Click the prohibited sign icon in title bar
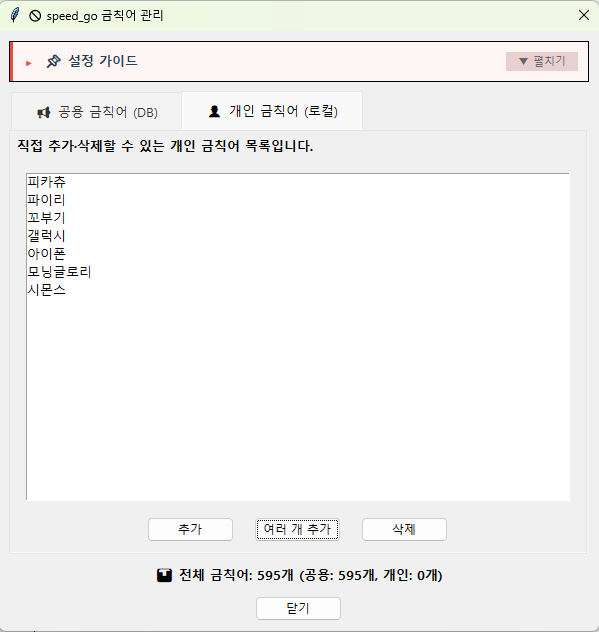This screenshot has height=632, width=599. [35, 16]
